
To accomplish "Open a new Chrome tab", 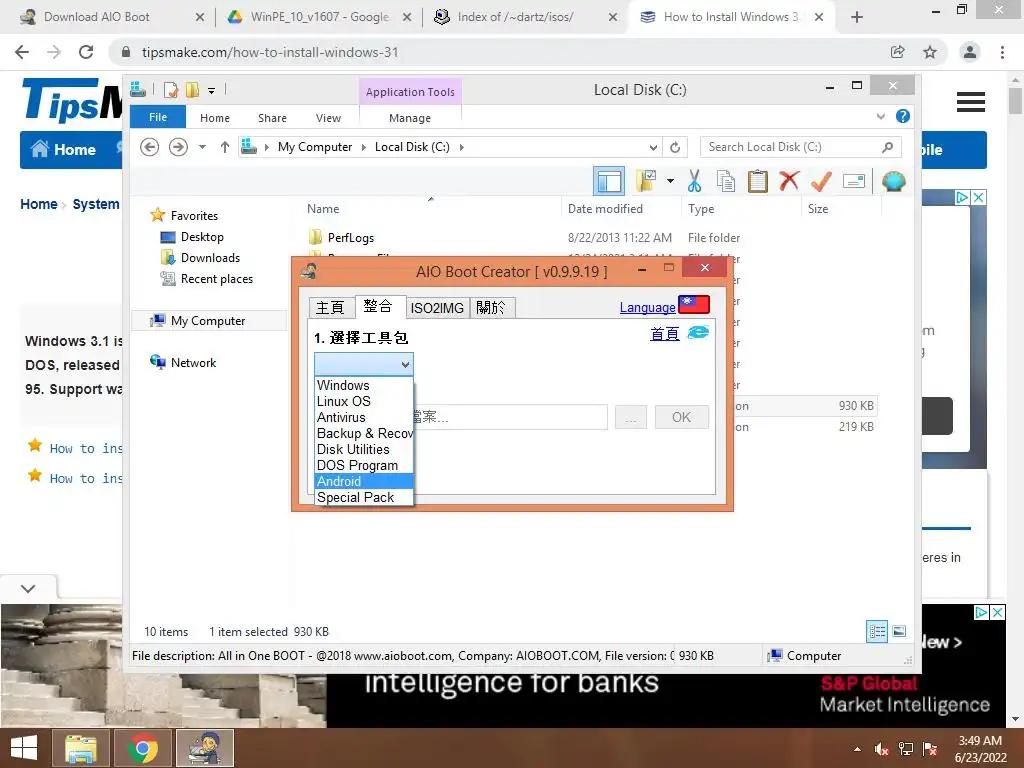I will pyautogui.click(x=857, y=17).
